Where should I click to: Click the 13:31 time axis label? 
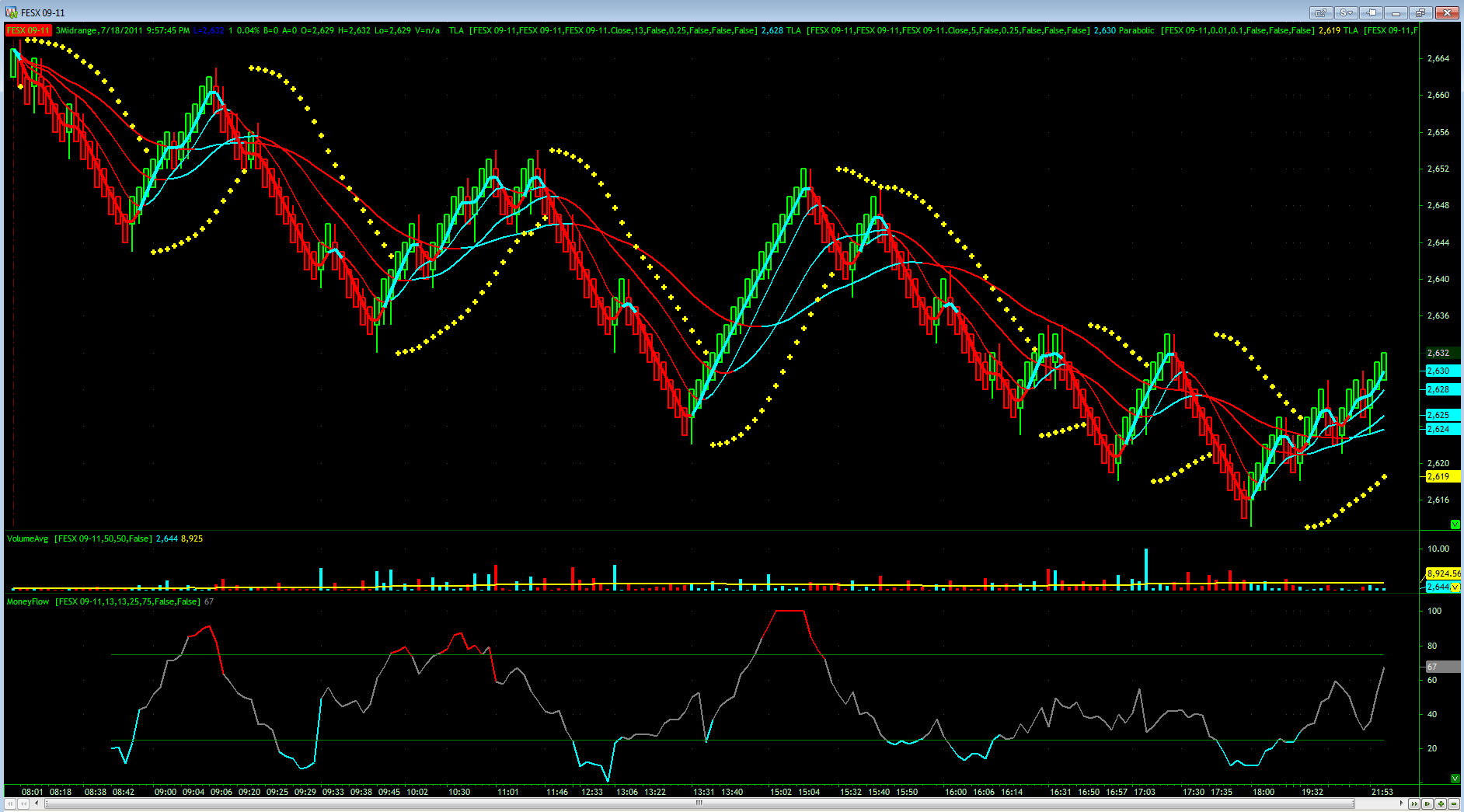click(x=704, y=792)
